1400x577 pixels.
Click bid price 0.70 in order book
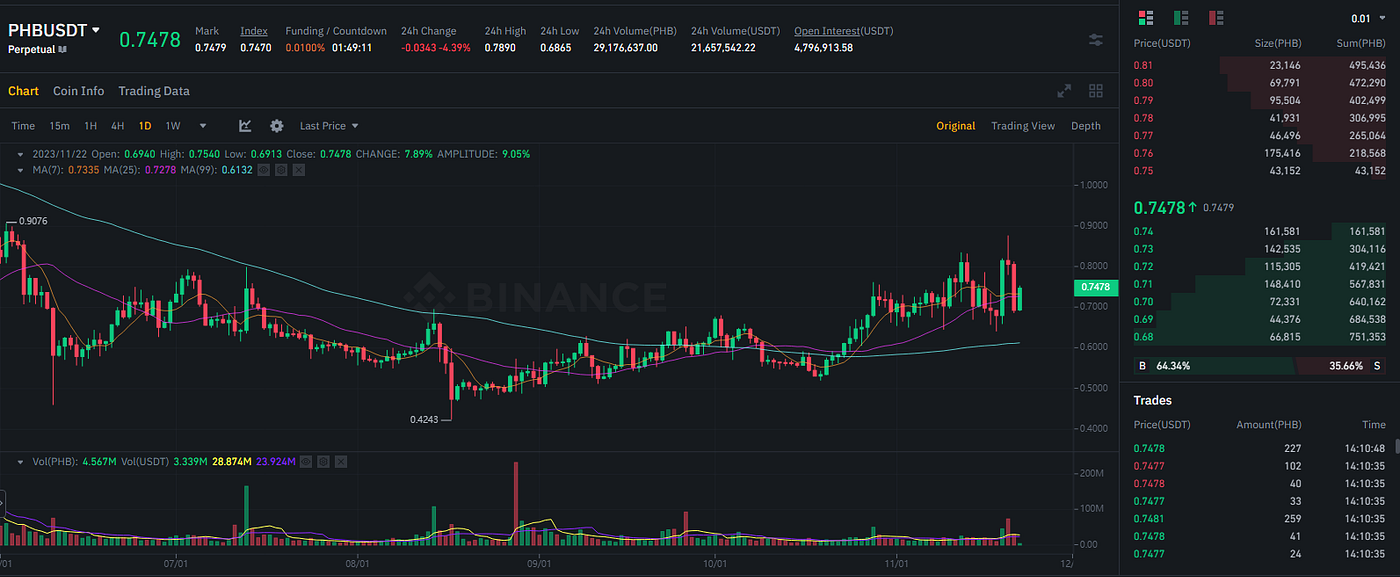pos(1143,301)
